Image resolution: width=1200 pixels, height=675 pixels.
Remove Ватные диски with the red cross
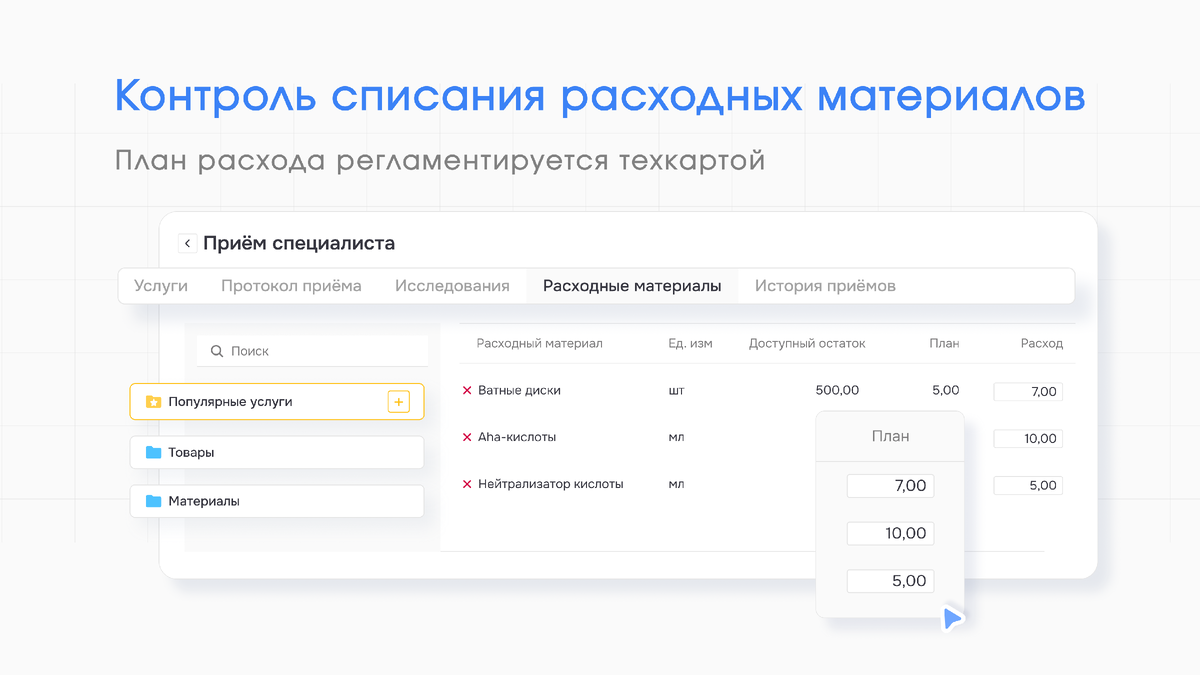click(467, 391)
